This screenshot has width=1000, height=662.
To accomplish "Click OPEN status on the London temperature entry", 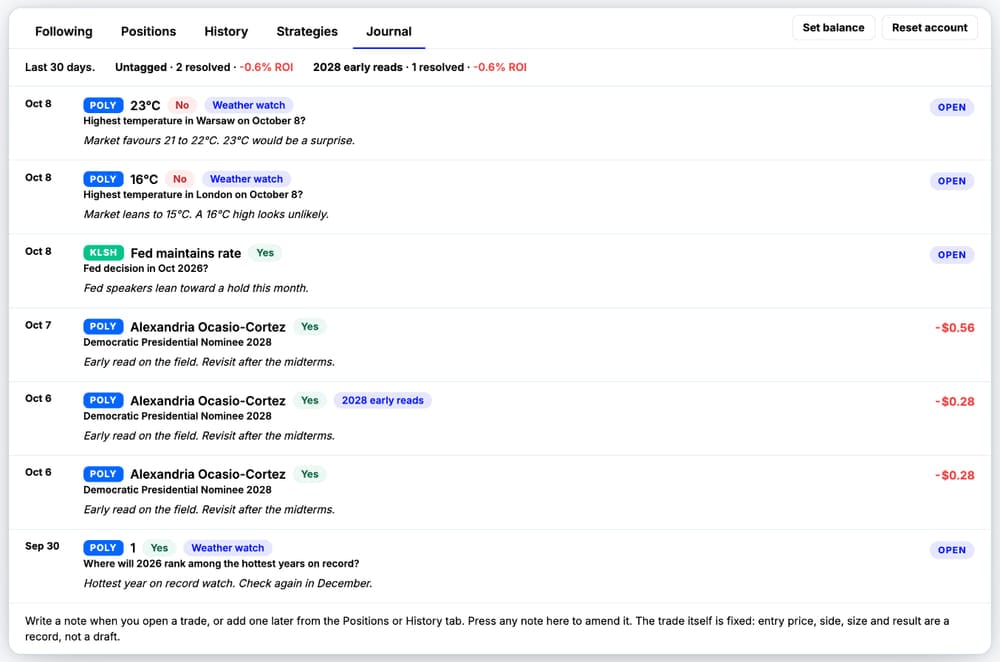I will [952, 181].
